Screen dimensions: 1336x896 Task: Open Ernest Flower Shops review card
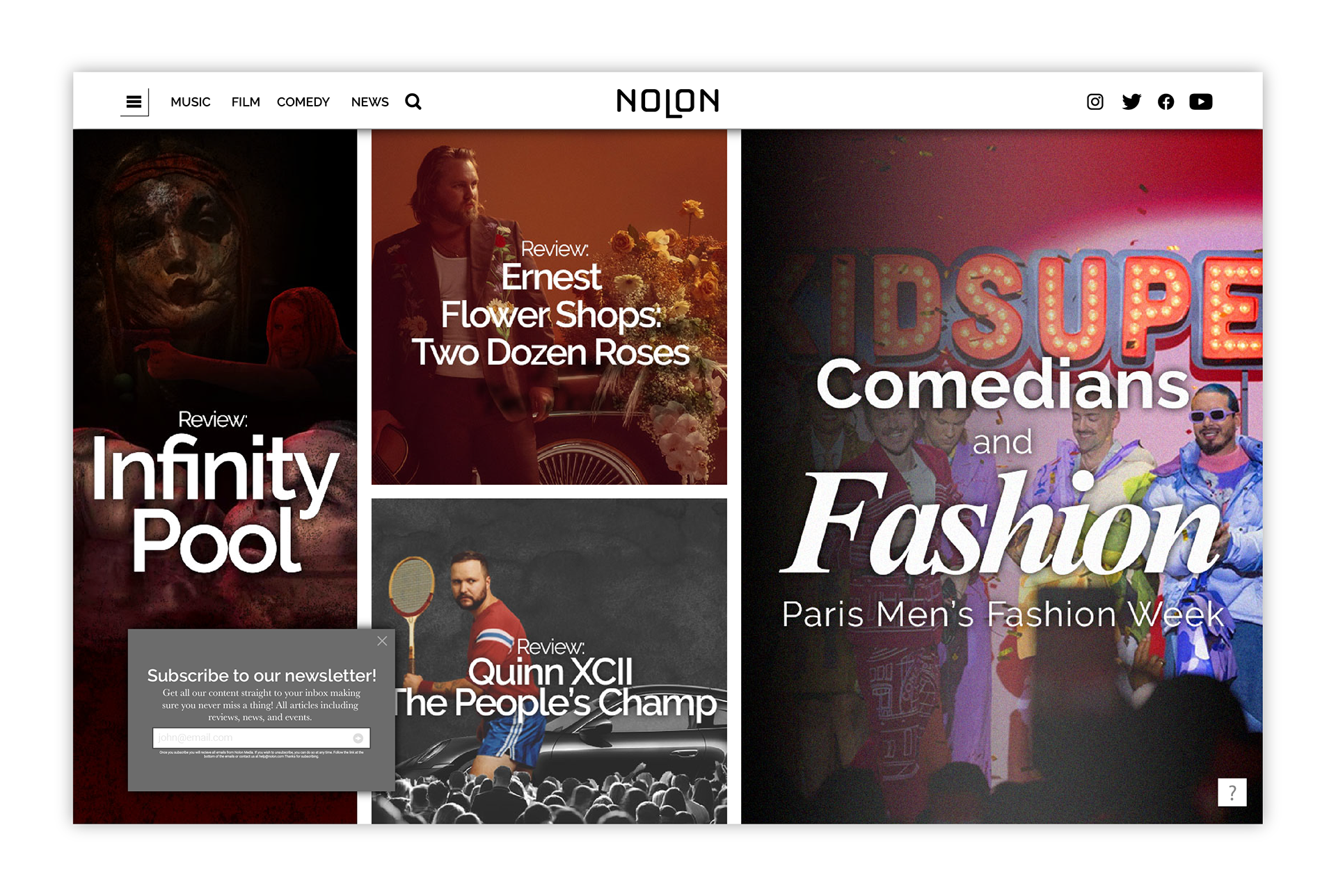pyautogui.click(x=549, y=307)
